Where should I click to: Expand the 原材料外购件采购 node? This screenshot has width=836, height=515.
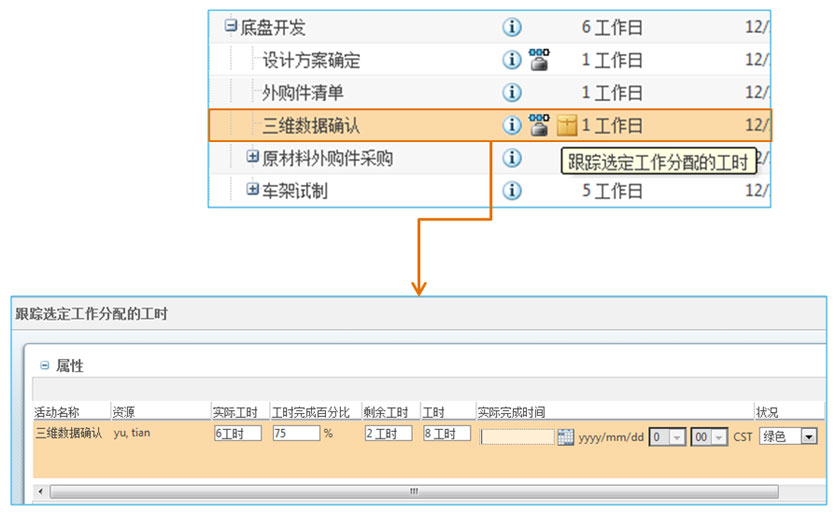(x=253, y=157)
